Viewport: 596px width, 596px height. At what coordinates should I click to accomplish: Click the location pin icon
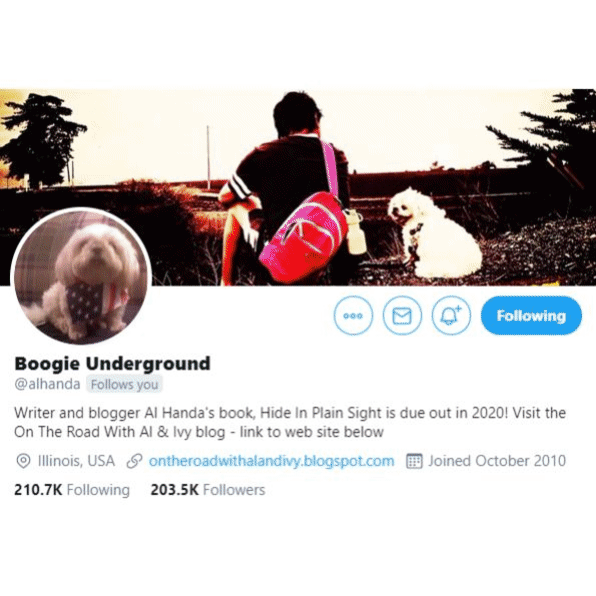(23, 461)
